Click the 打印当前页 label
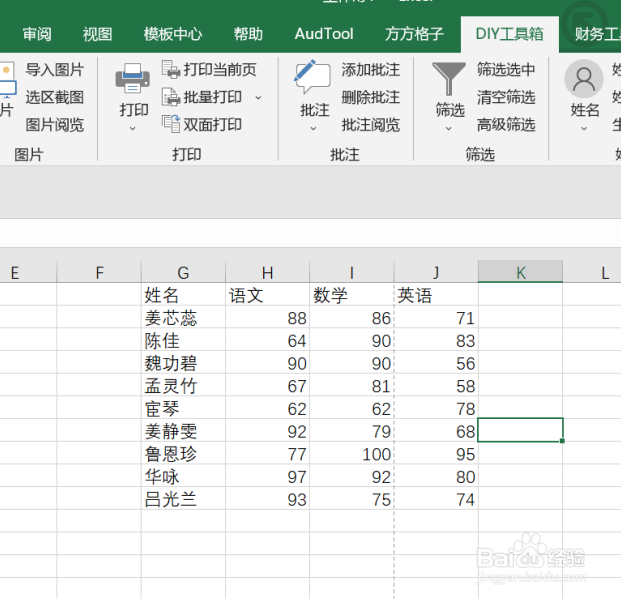The width and height of the screenshot is (621, 599). point(220,69)
